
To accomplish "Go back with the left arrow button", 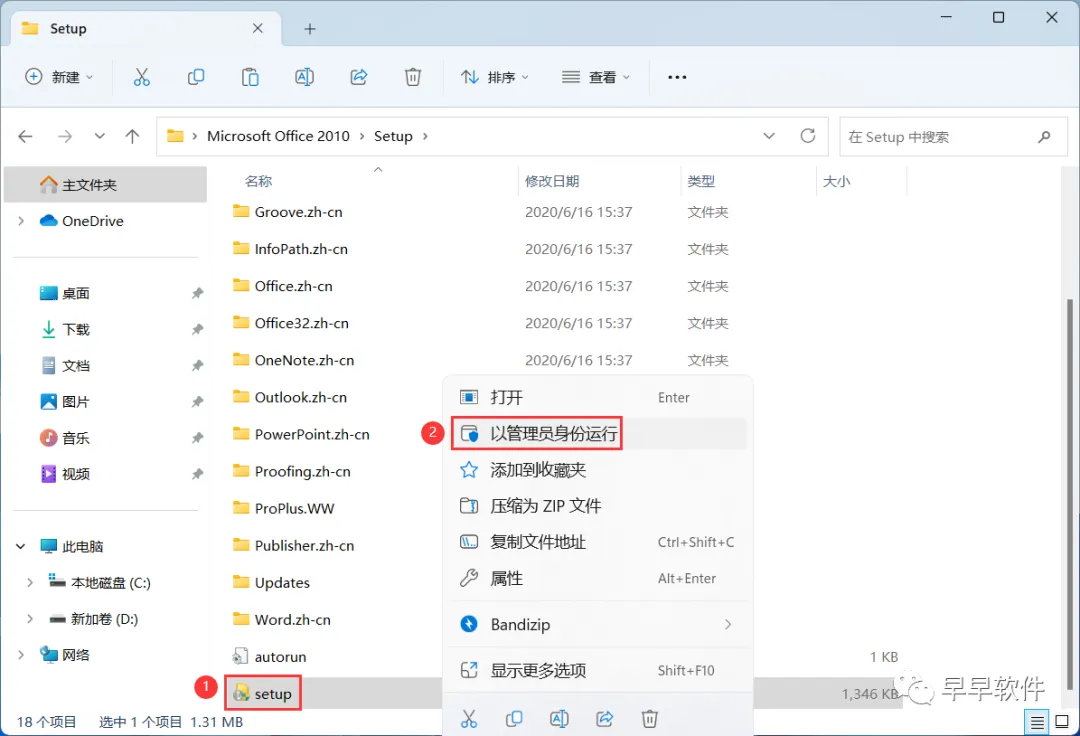I will click(x=25, y=136).
